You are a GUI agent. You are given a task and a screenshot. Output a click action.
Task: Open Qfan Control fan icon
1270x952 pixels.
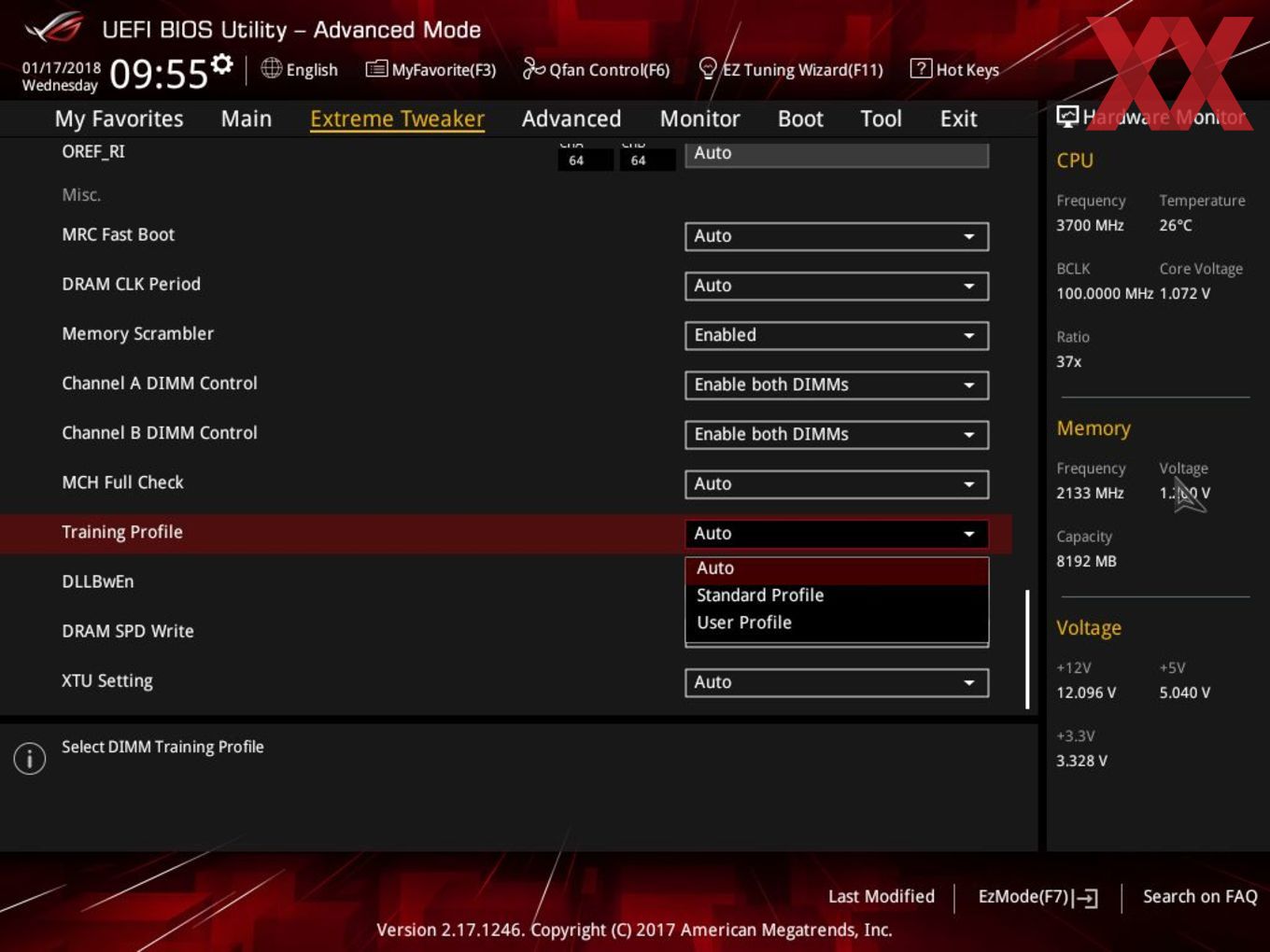pyautogui.click(x=533, y=68)
